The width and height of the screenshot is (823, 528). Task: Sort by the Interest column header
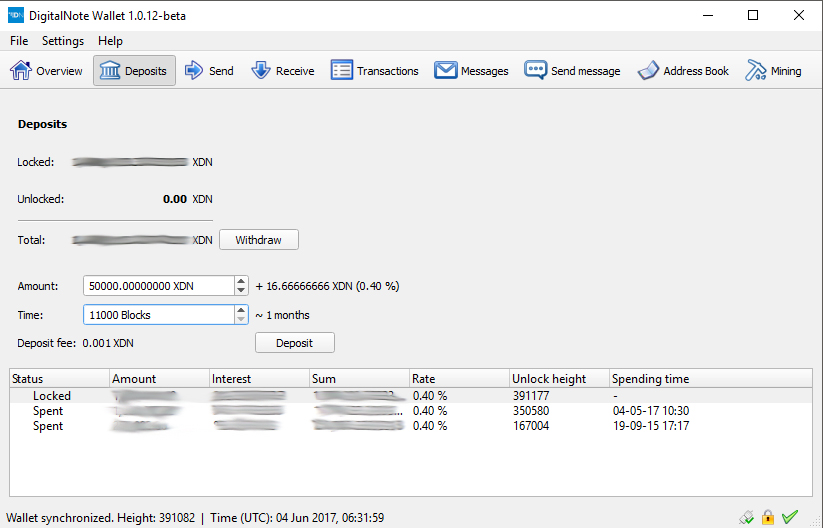pyautogui.click(x=259, y=378)
